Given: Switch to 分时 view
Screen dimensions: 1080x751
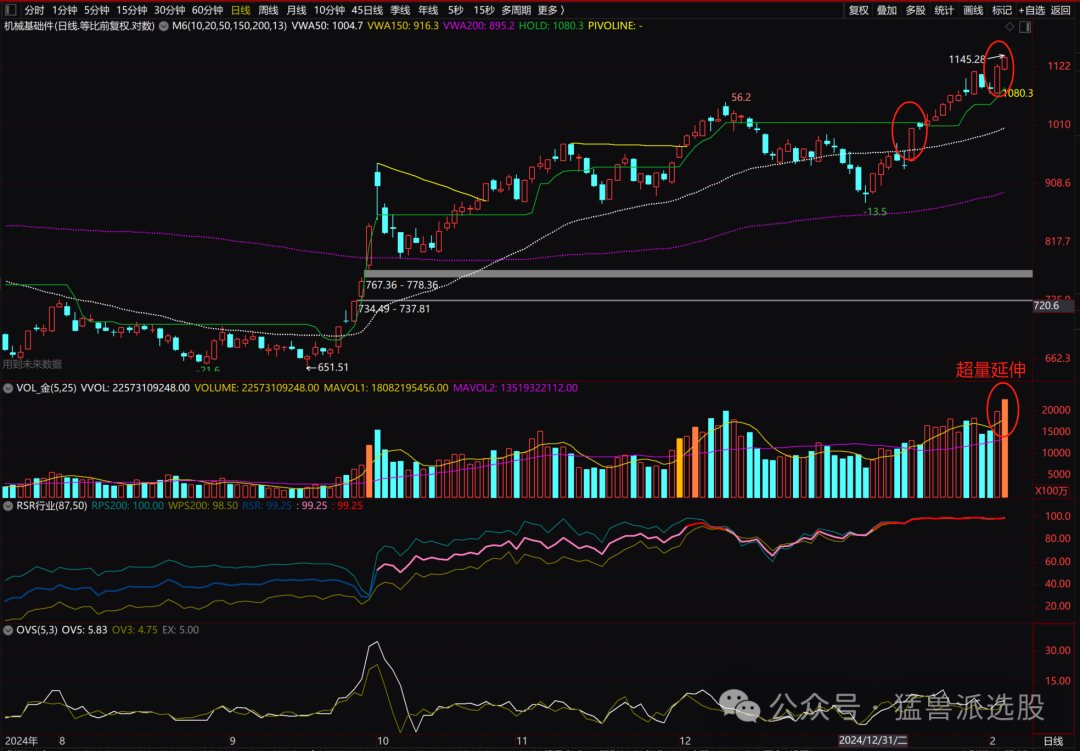Looking at the screenshot, I should (x=34, y=10).
